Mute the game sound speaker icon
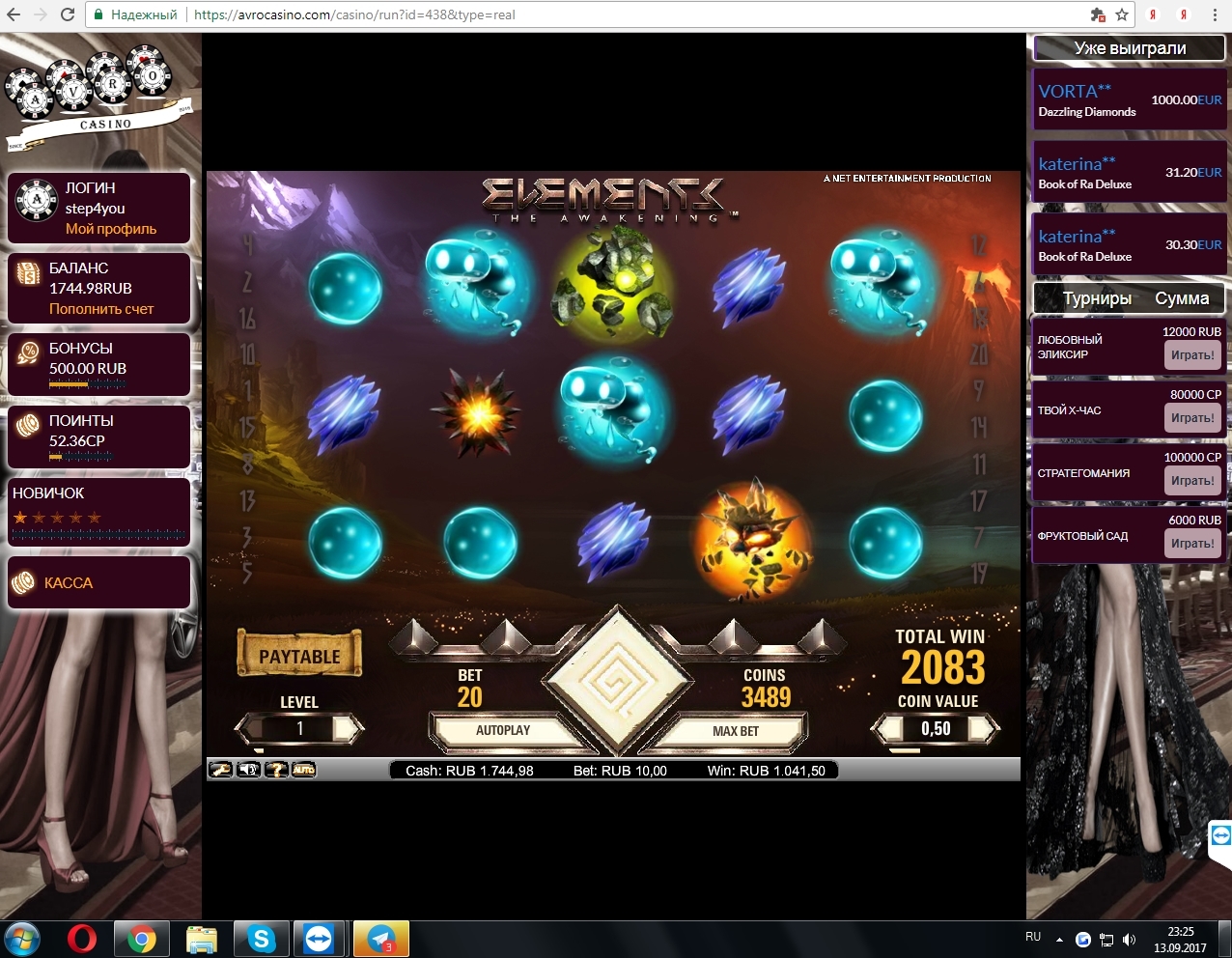This screenshot has height=958, width=1232. click(249, 770)
